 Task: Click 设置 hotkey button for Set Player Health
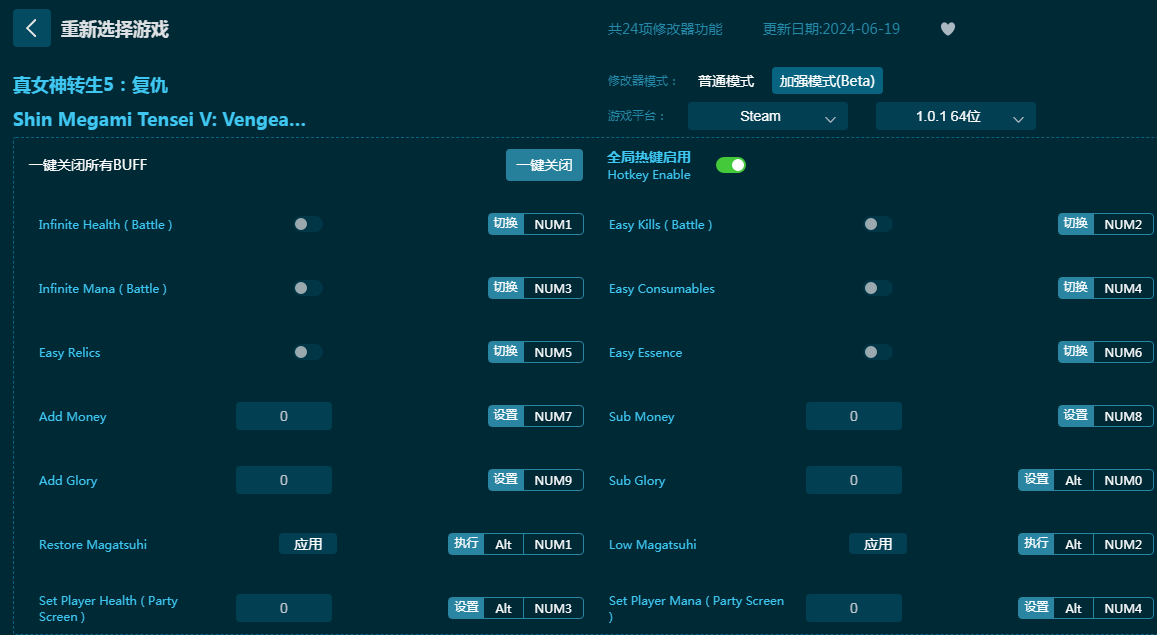466,608
